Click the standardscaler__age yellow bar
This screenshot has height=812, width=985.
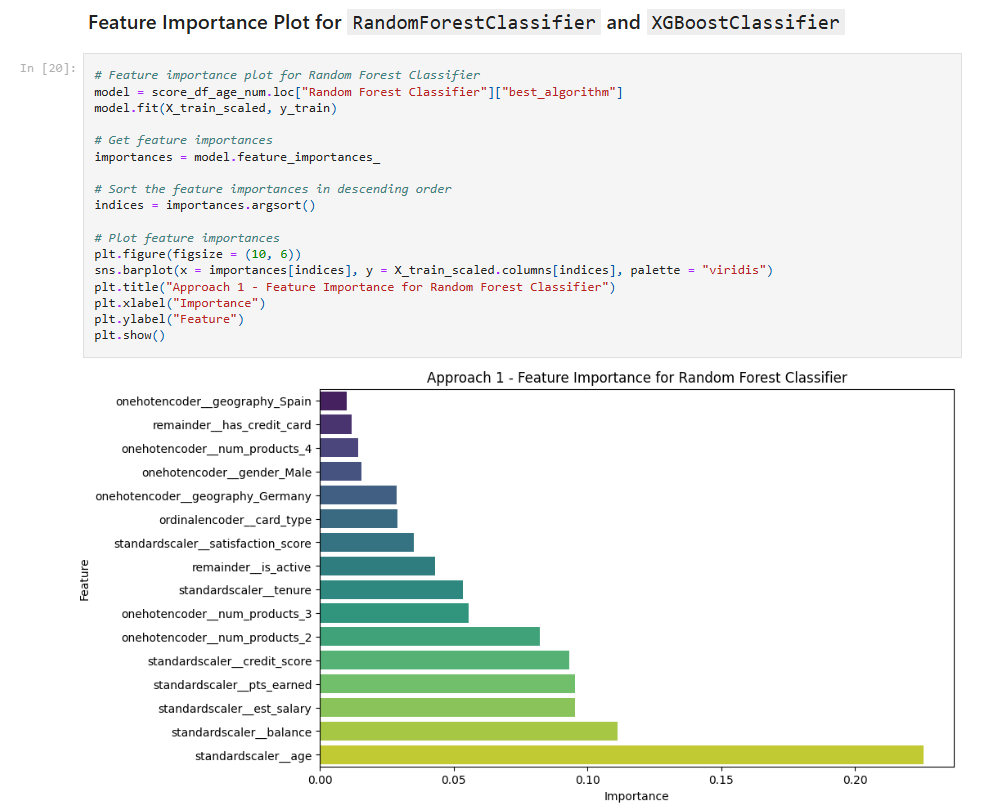pyautogui.click(x=622, y=755)
